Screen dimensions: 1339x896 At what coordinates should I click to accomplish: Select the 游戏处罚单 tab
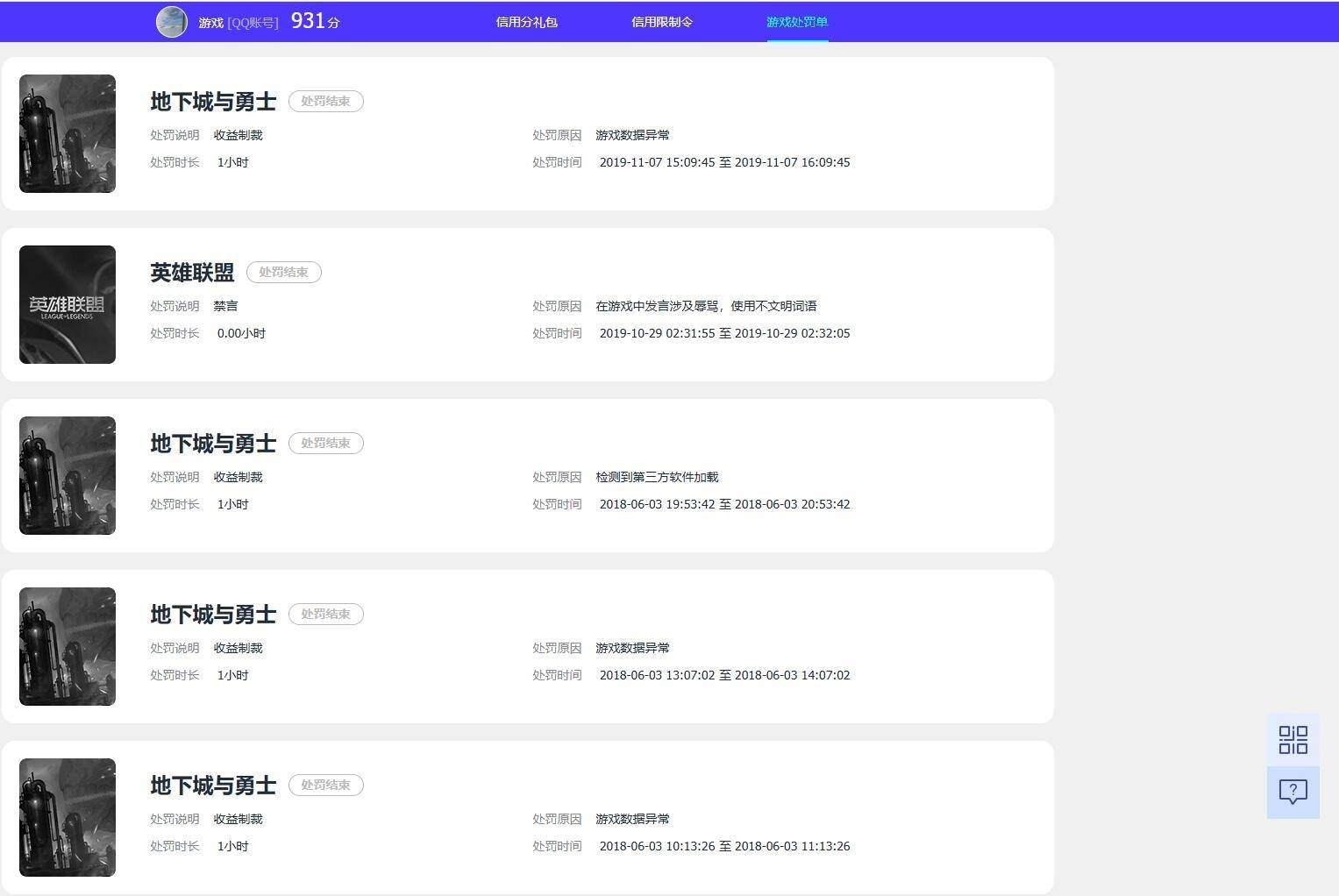point(797,22)
